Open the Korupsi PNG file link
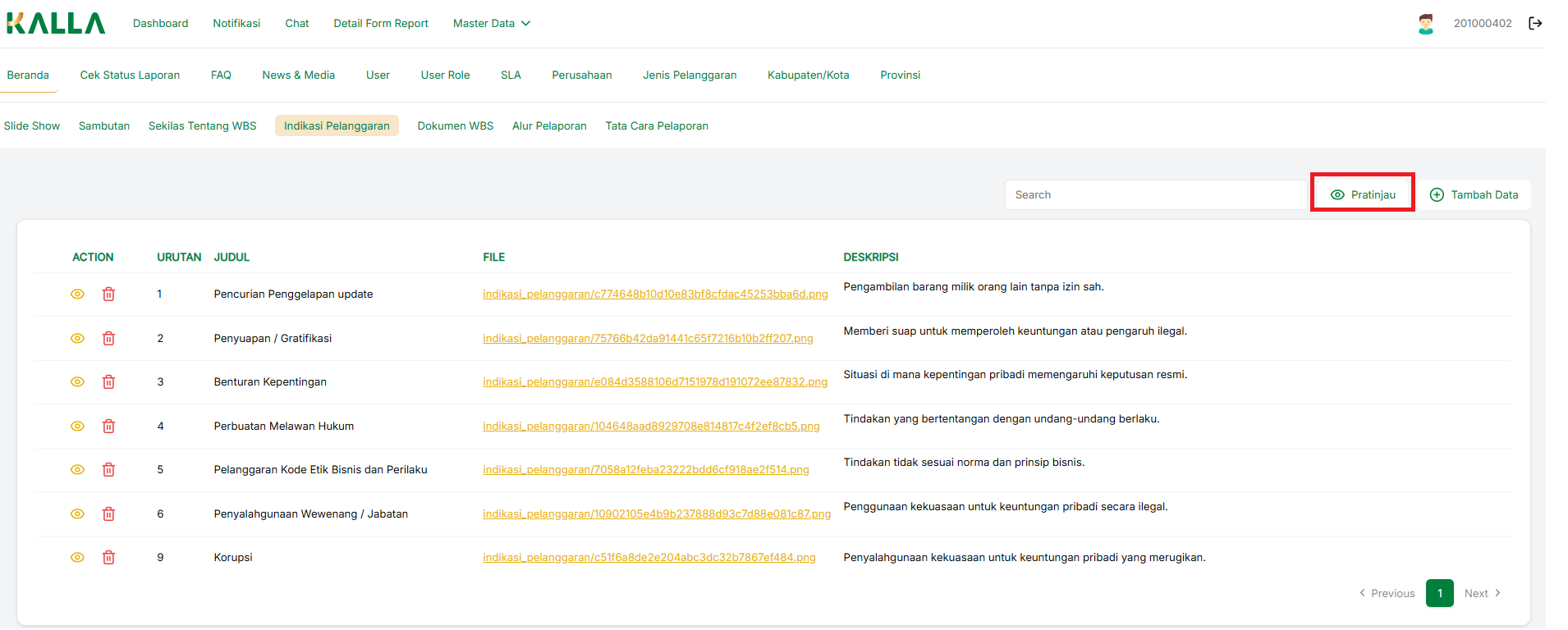This screenshot has width=1568, height=630. click(x=649, y=558)
